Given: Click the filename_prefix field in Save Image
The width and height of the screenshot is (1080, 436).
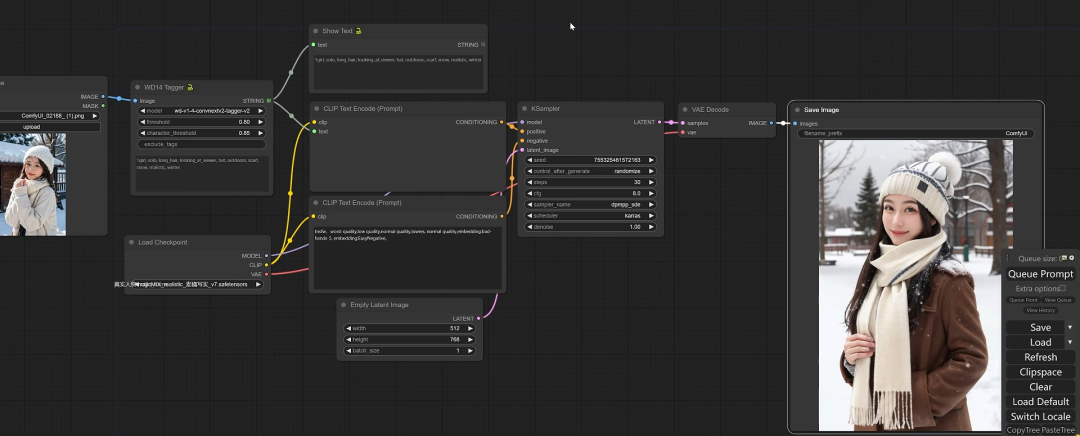Looking at the screenshot, I should 916,133.
